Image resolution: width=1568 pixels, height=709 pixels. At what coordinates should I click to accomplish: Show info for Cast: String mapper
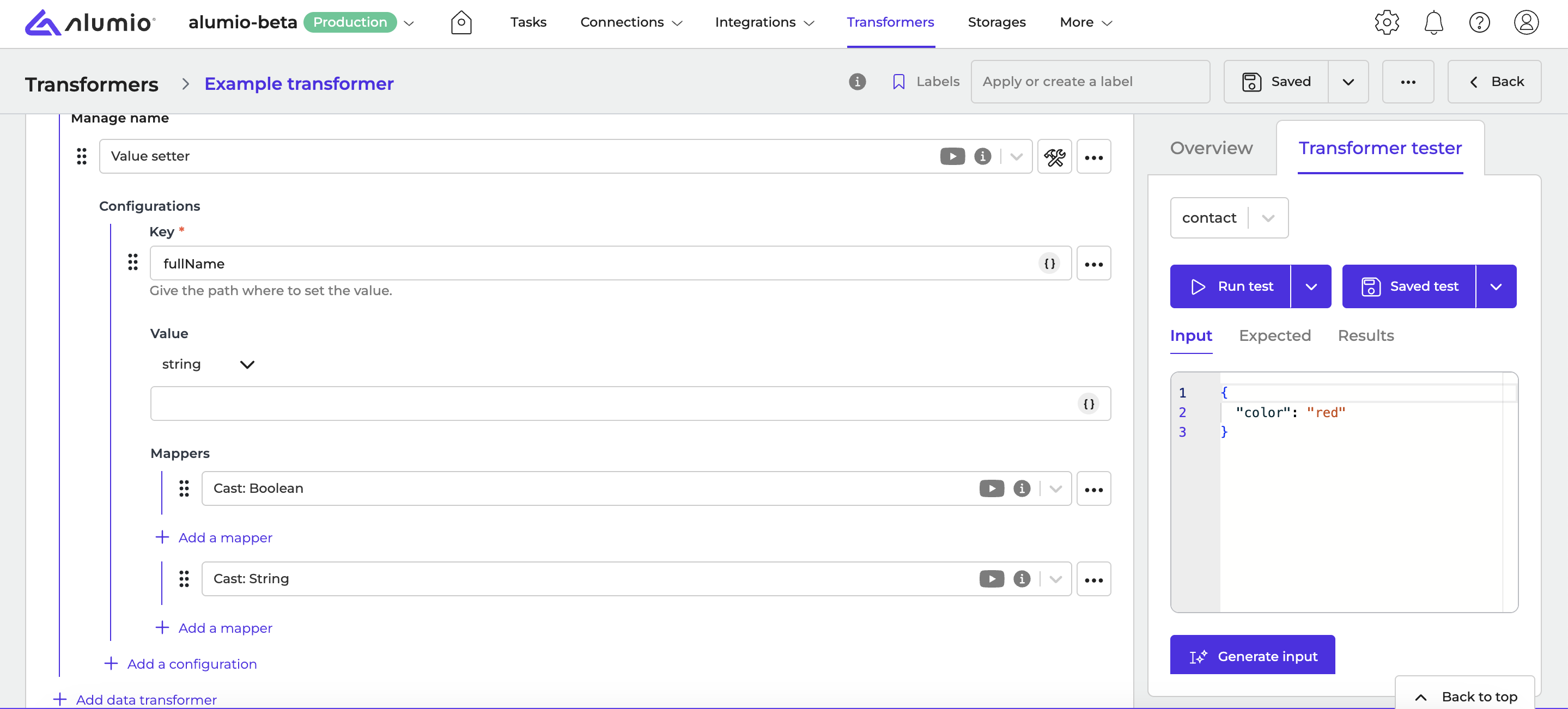[x=1022, y=579]
